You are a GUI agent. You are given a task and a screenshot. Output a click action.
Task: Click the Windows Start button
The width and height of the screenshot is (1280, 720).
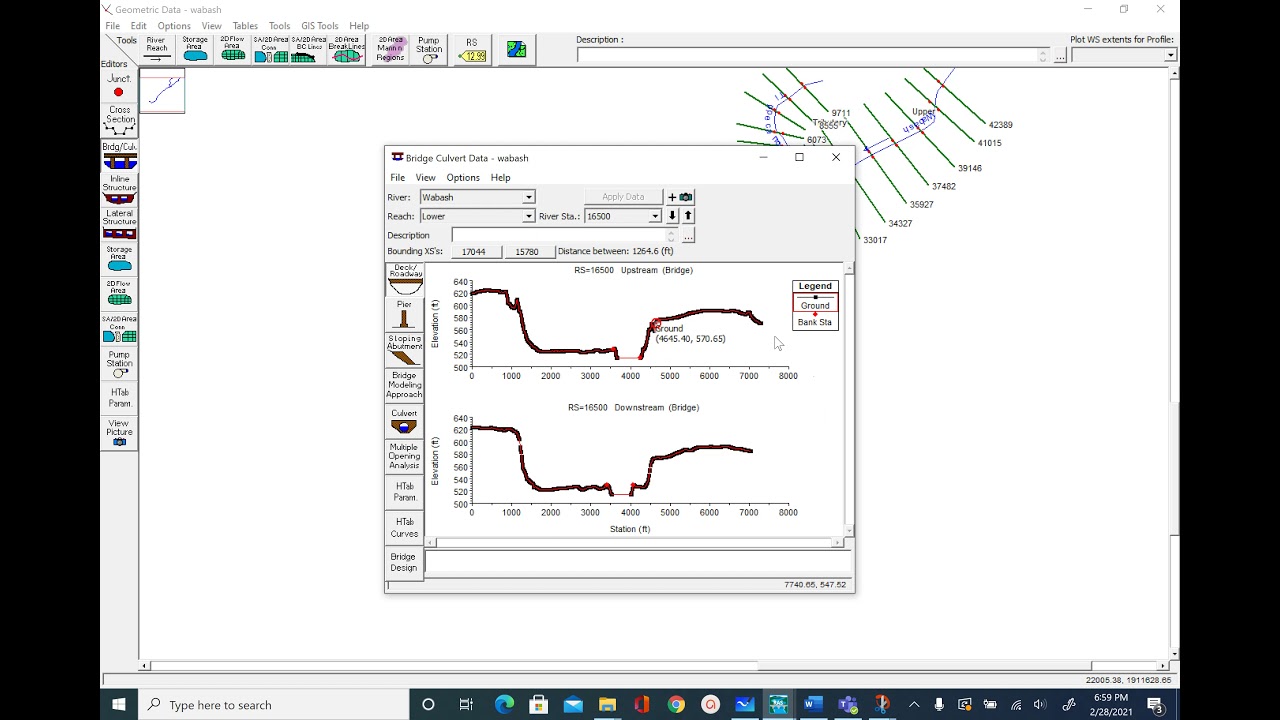[x=119, y=705]
